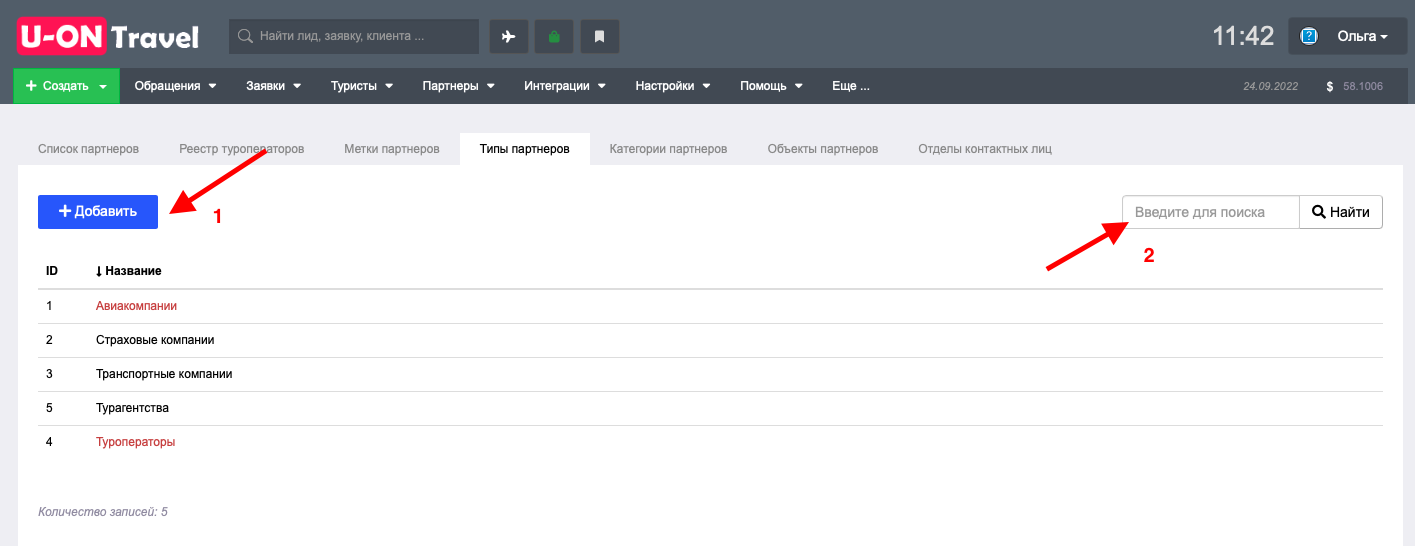Open the Отделы контактных лиц tab
Viewport: 1415px width, 546px height.
[x=985, y=149]
